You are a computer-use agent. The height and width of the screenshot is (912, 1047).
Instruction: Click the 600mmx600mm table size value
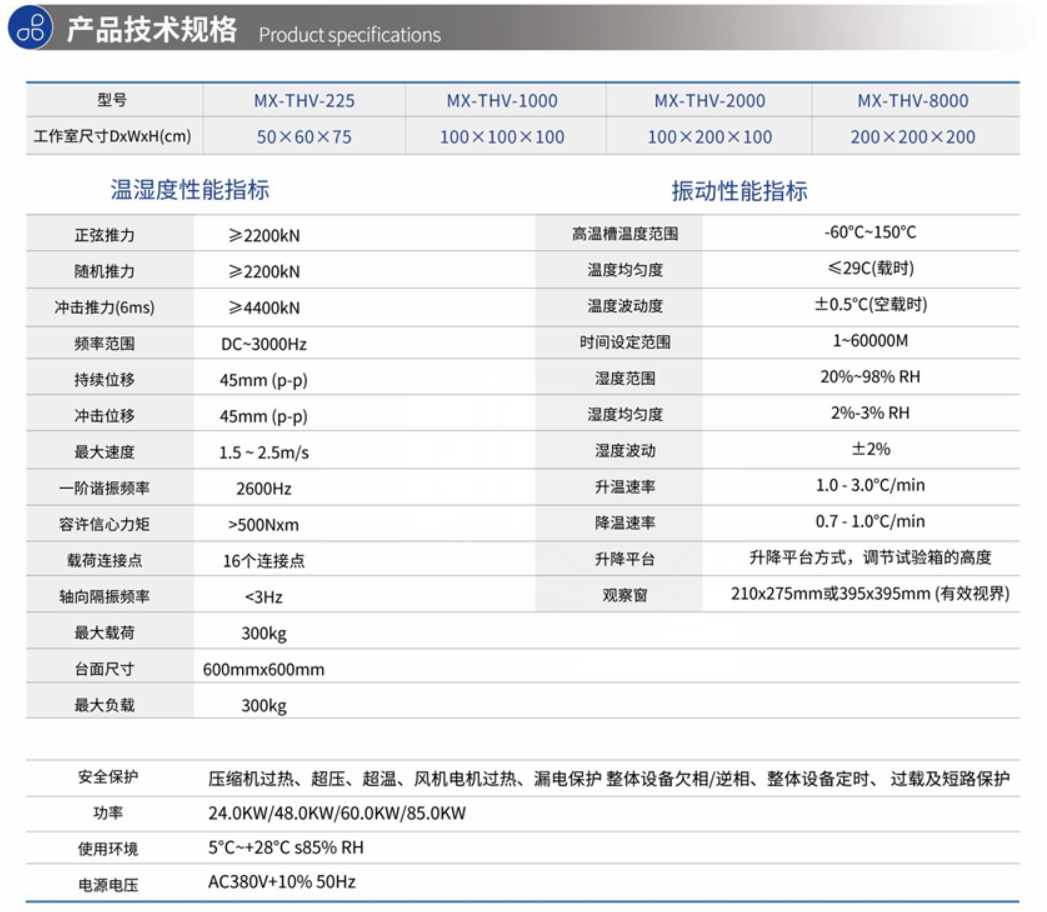tap(264, 670)
